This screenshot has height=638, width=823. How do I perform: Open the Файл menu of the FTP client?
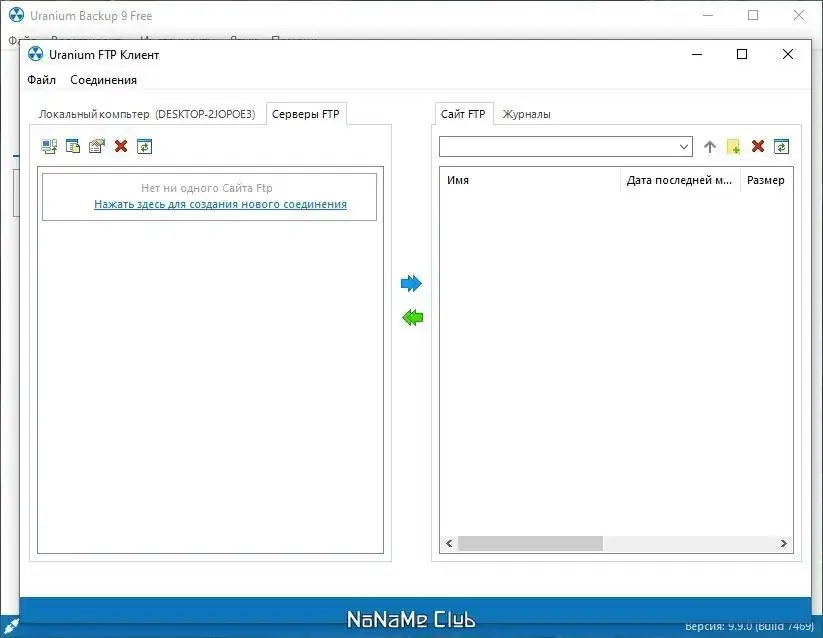41,80
